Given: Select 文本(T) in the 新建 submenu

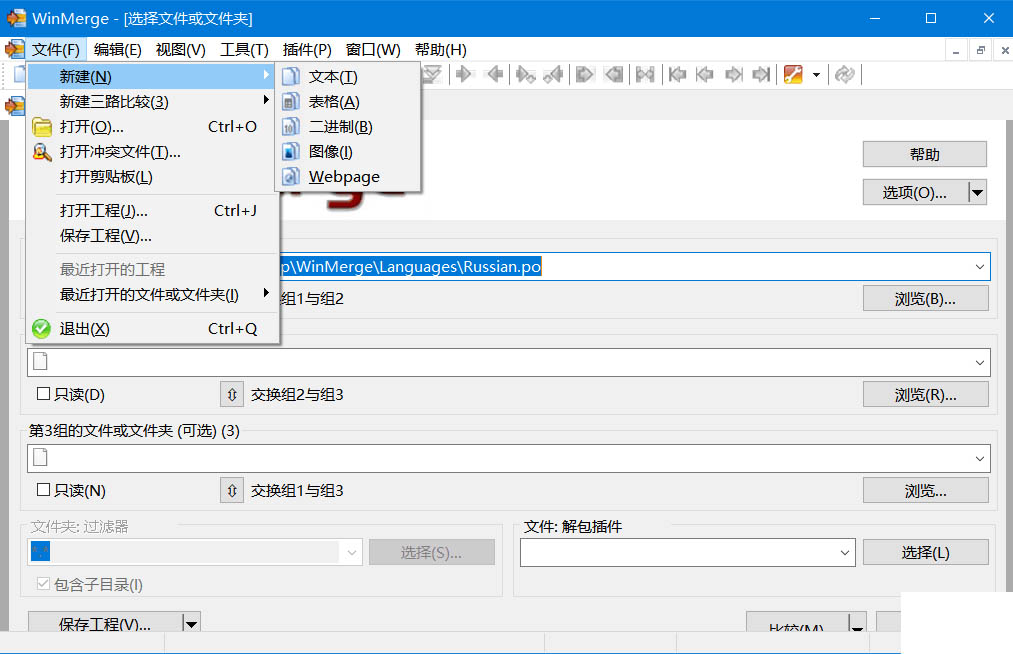Looking at the screenshot, I should 348,76.
